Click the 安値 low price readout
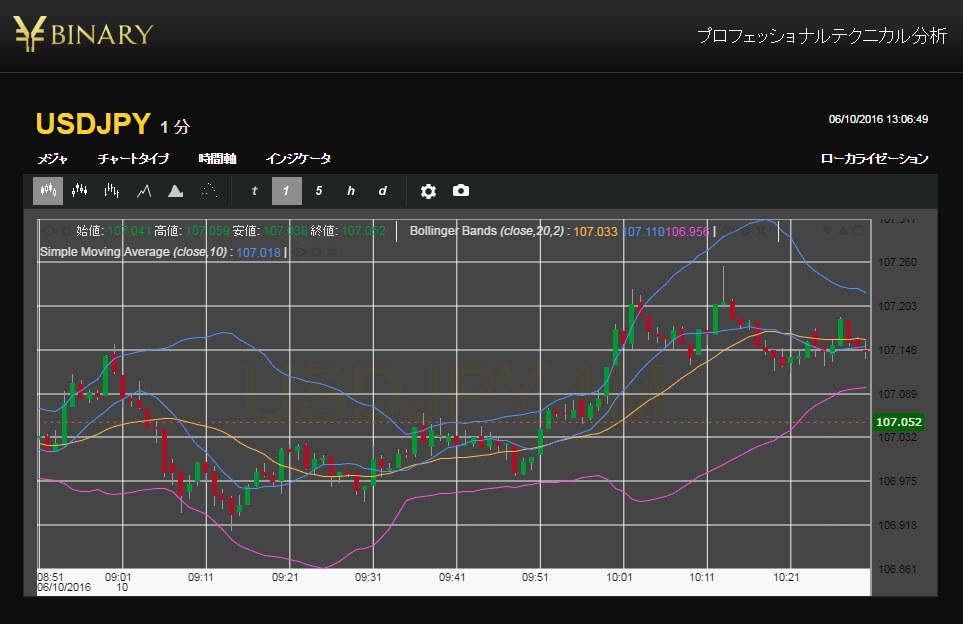 [270, 231]
